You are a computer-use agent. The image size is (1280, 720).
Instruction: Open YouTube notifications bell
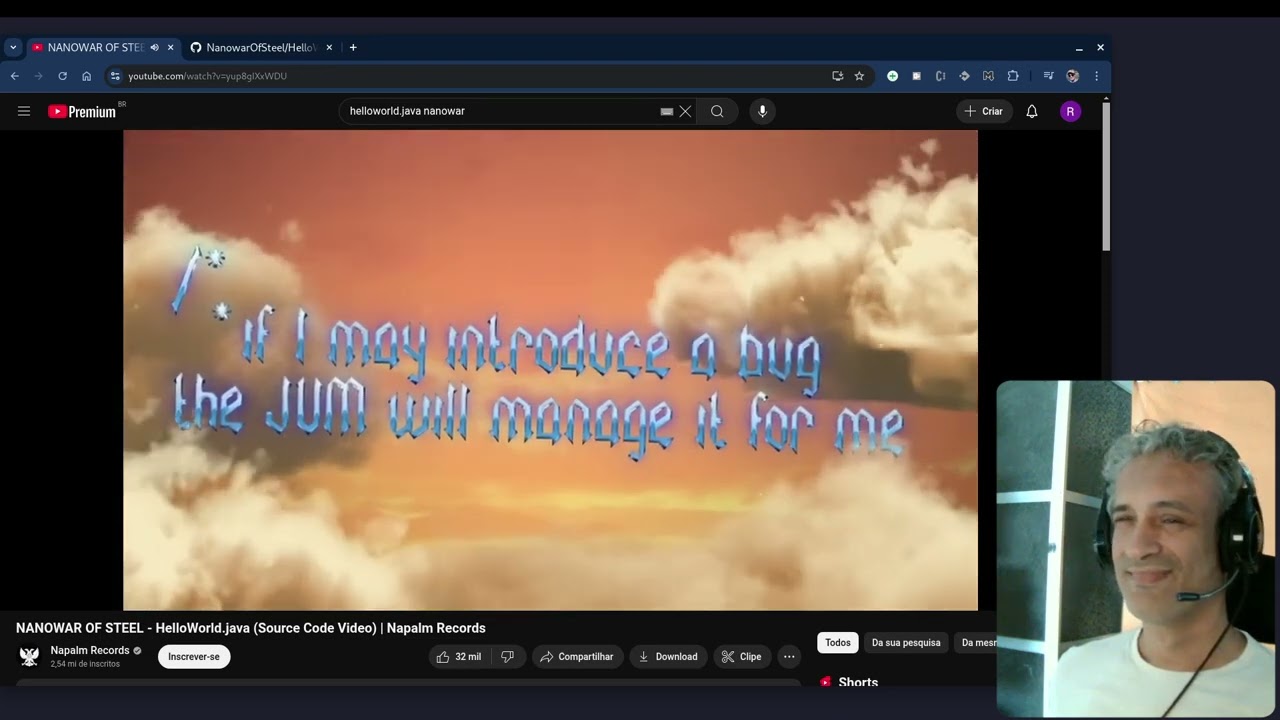[1032, 111]
